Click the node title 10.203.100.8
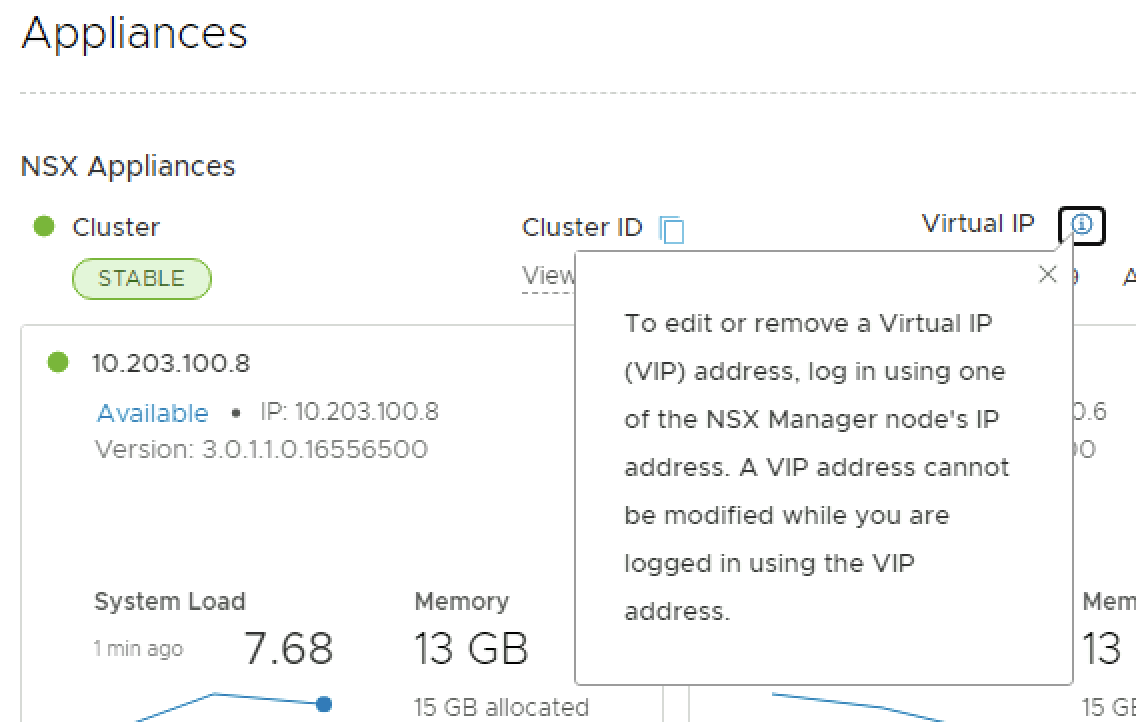1136x722 pixels. tap(170, 363)
